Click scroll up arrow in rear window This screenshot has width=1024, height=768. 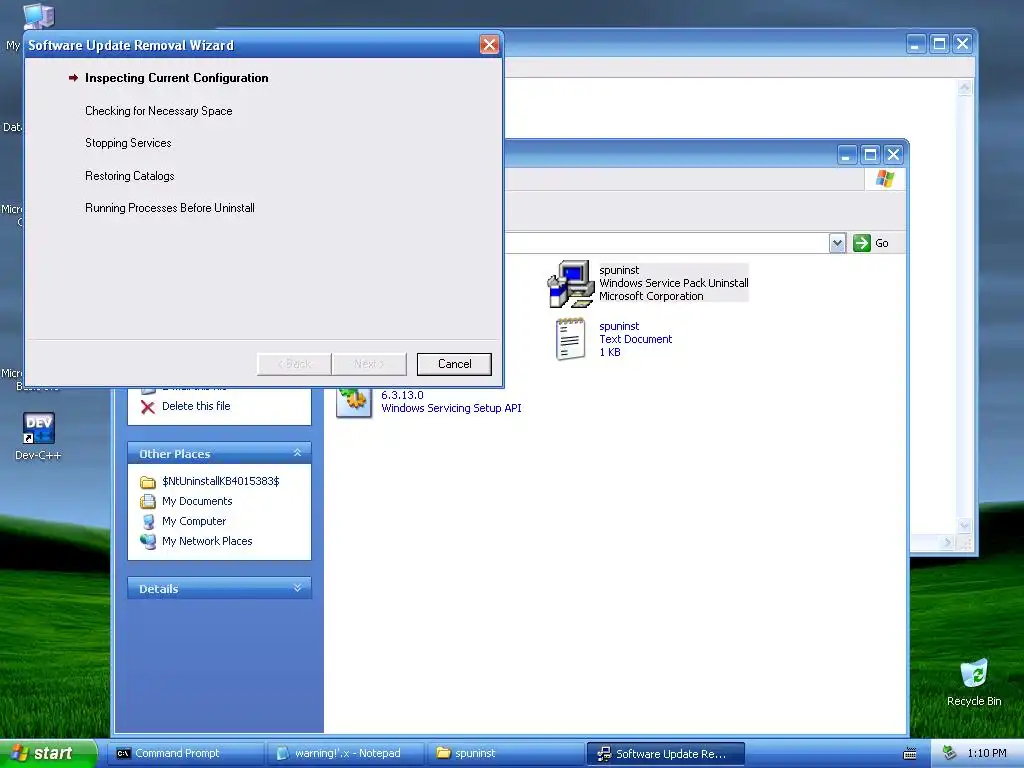[965, 88]
